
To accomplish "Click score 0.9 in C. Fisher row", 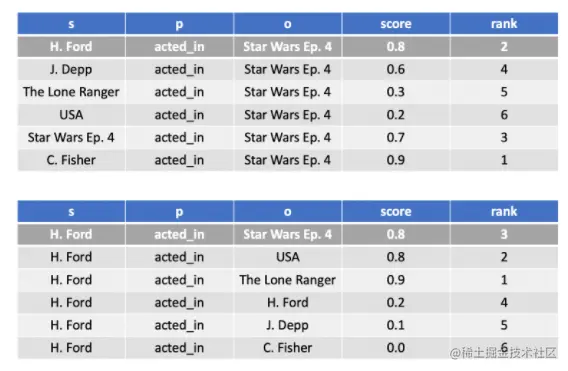I will click(396, 160).
